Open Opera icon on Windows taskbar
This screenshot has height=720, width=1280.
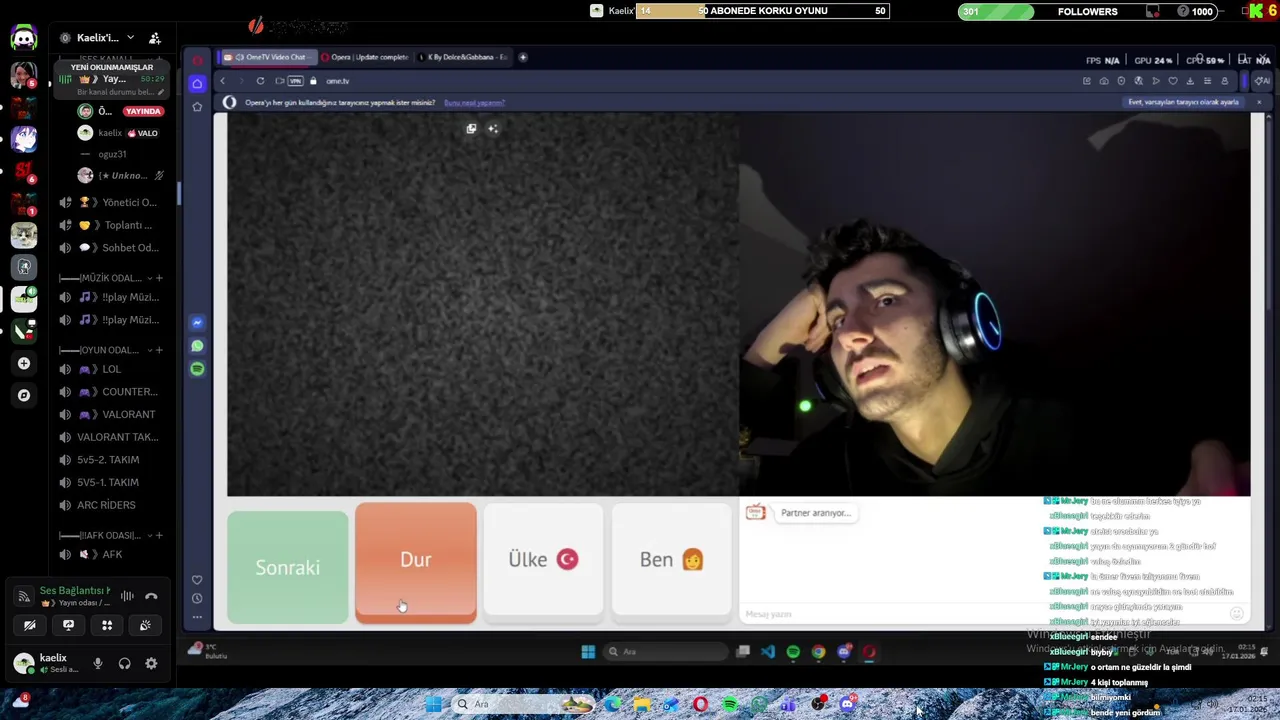[700, 705]
